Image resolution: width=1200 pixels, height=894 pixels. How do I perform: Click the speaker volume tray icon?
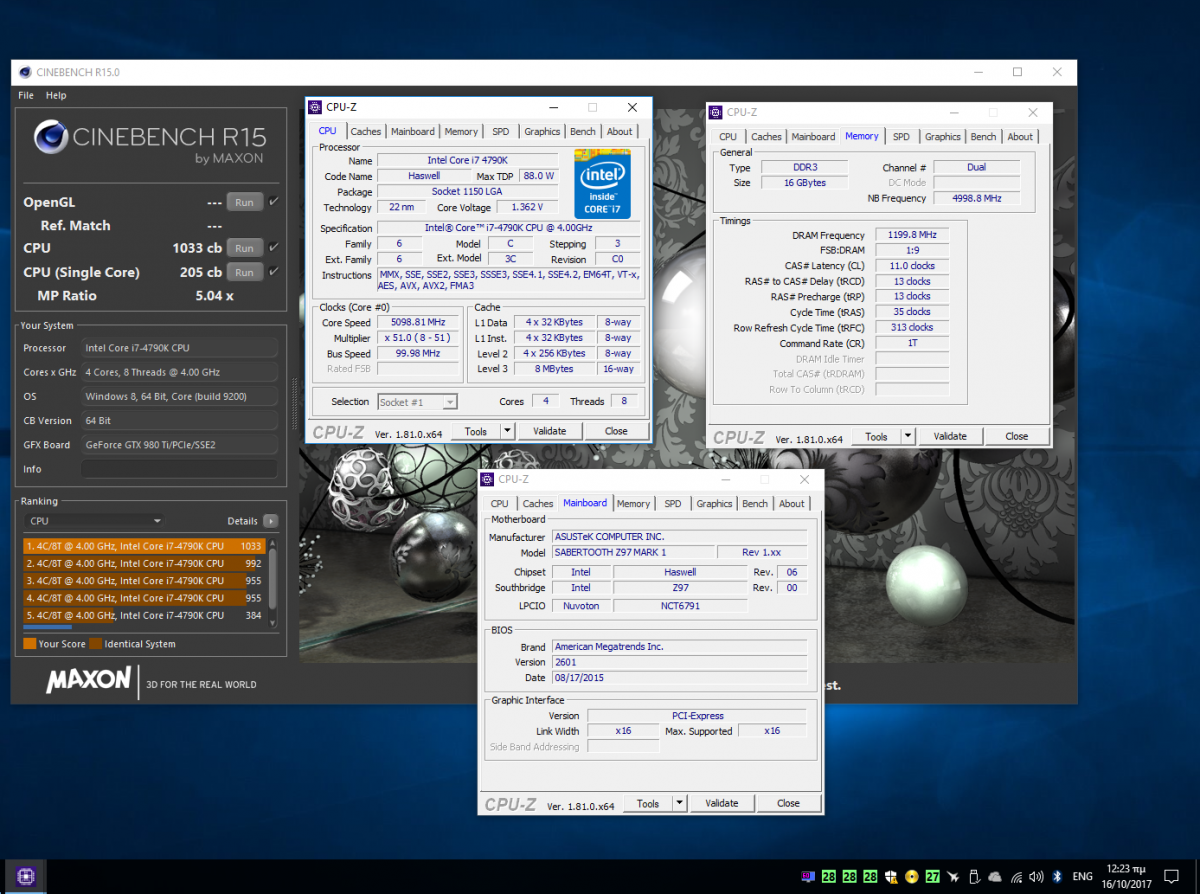point(1036,877)
